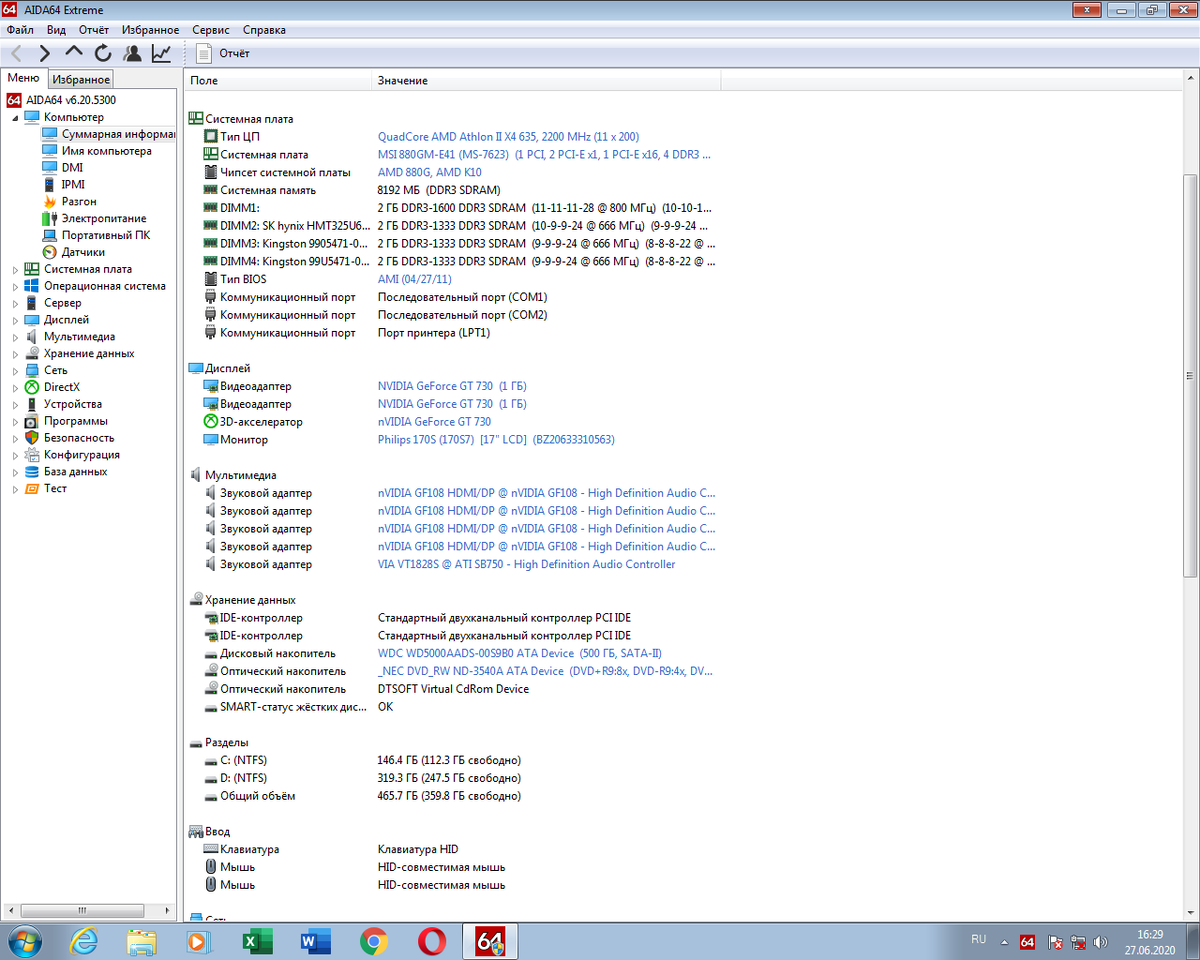The image size is (1200, 960).
Task: Open the Справка menu
Action: pos(264,30)
